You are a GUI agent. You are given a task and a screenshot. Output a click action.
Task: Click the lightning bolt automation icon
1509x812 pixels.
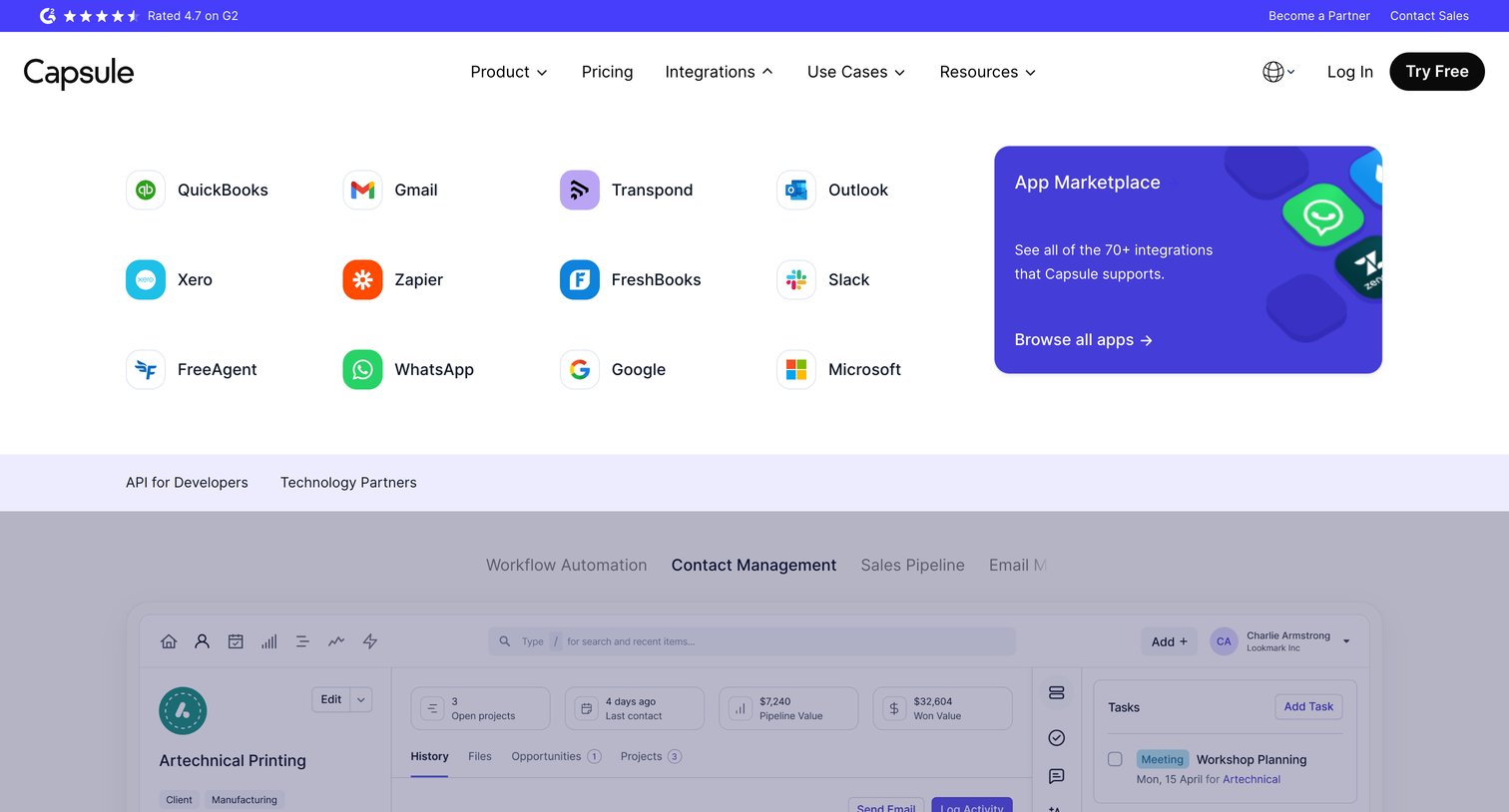(370, 641)
